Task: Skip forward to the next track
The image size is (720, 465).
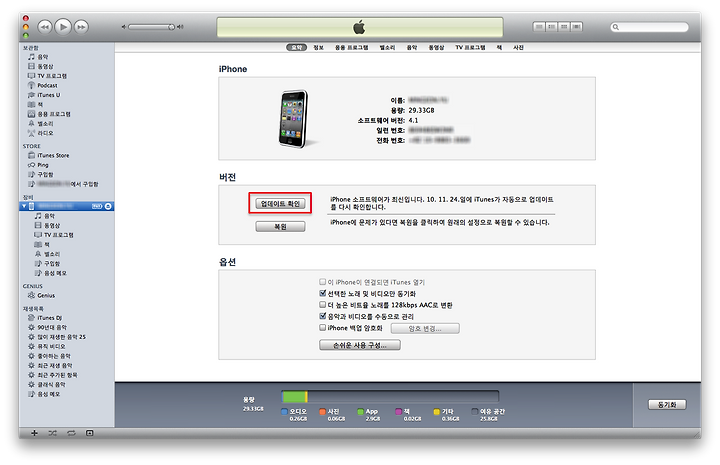Action: point(81,27)
